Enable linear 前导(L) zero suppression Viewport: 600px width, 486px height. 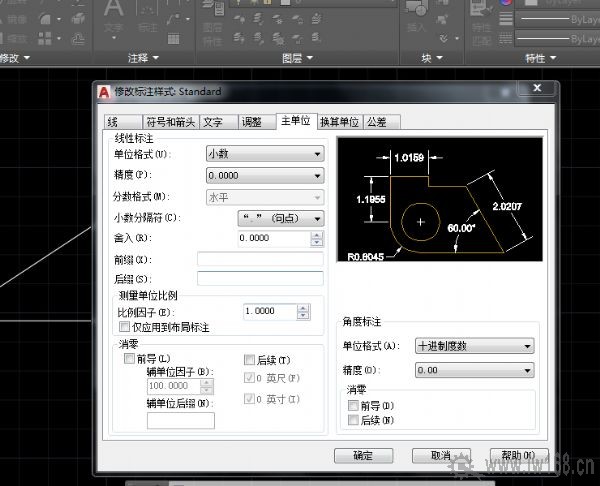[x=129, y=359]
